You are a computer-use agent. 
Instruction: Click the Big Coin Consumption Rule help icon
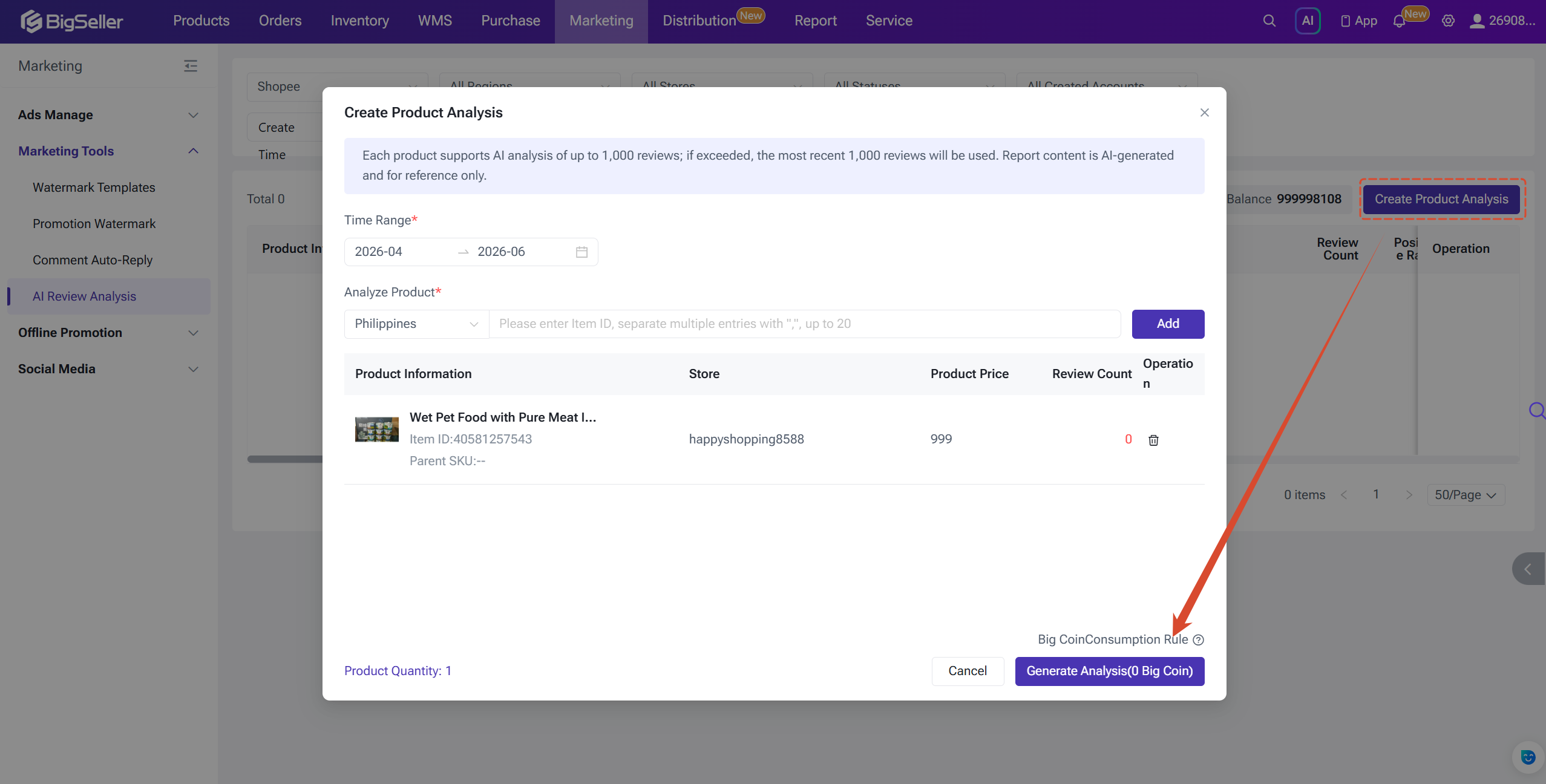click(1198, 639)
